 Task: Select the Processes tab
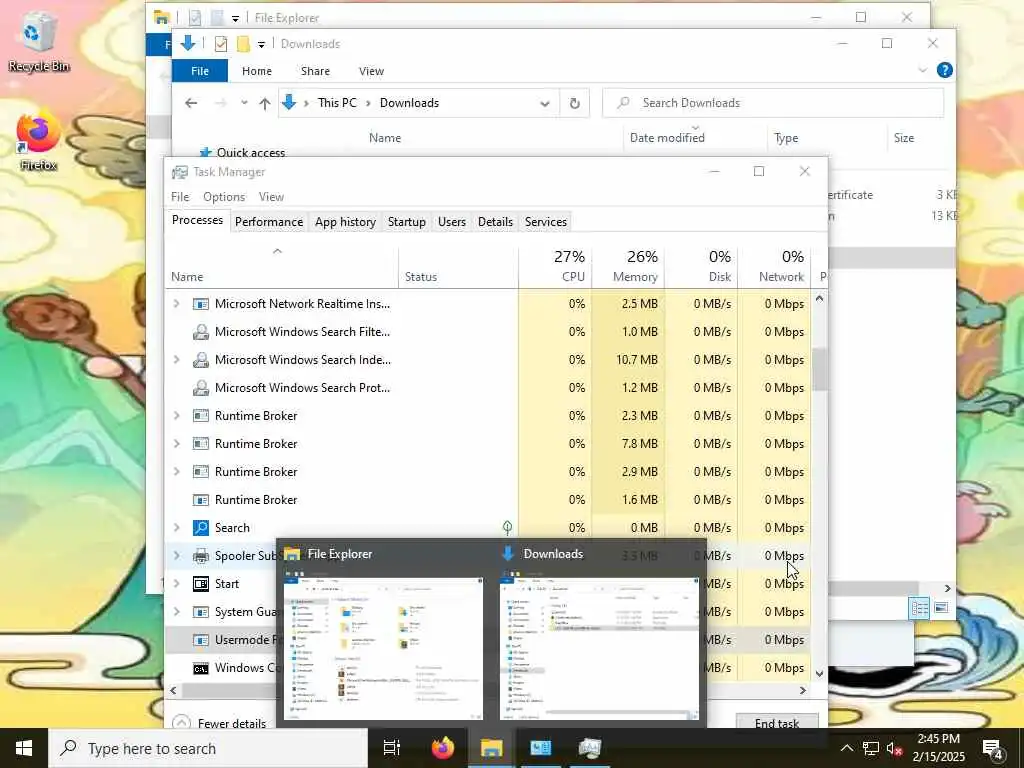[x=197, y=220]
